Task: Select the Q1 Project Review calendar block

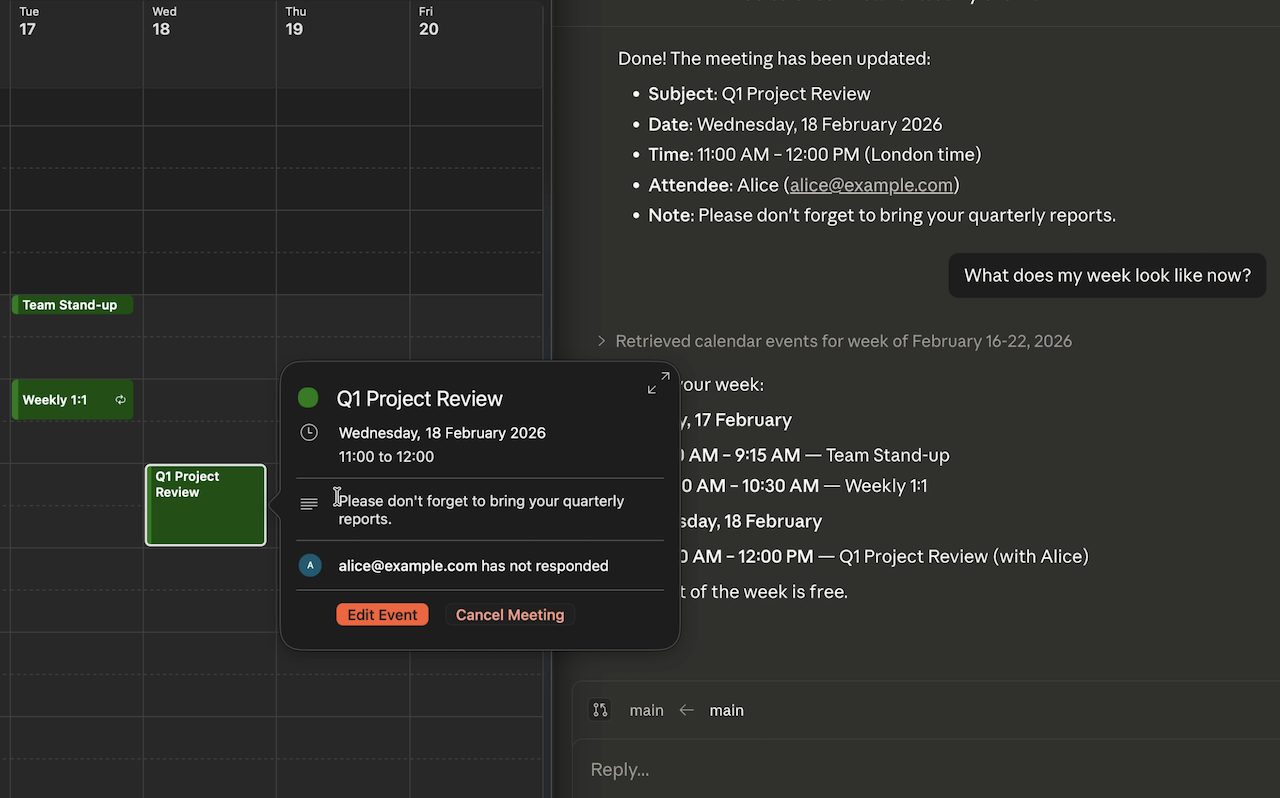Action: 205,505
